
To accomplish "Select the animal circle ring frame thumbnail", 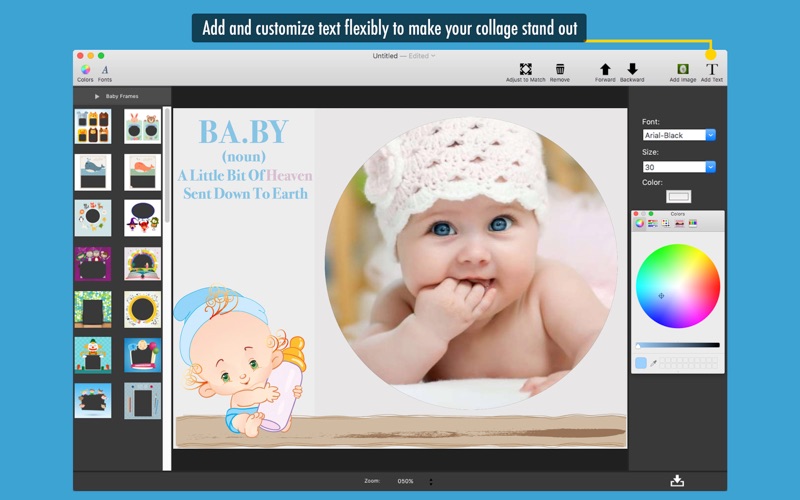I will pyautogui.click(x=93, y=218).
